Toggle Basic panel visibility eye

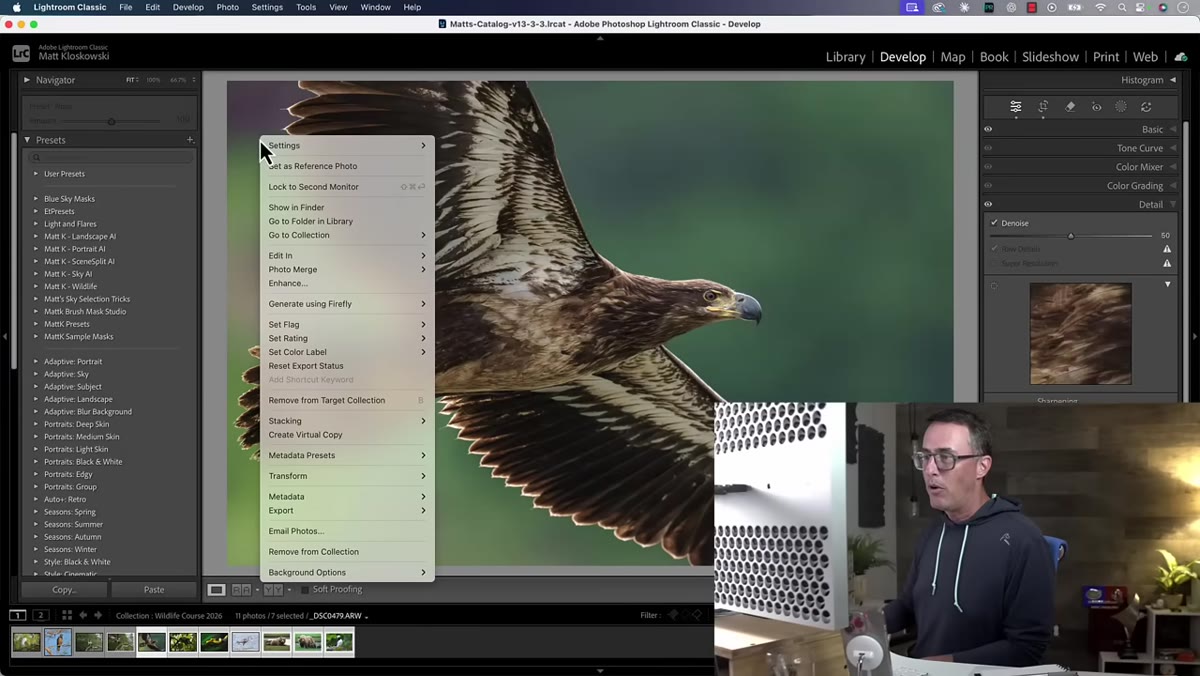pyautogui.click(x=988, y=129)
